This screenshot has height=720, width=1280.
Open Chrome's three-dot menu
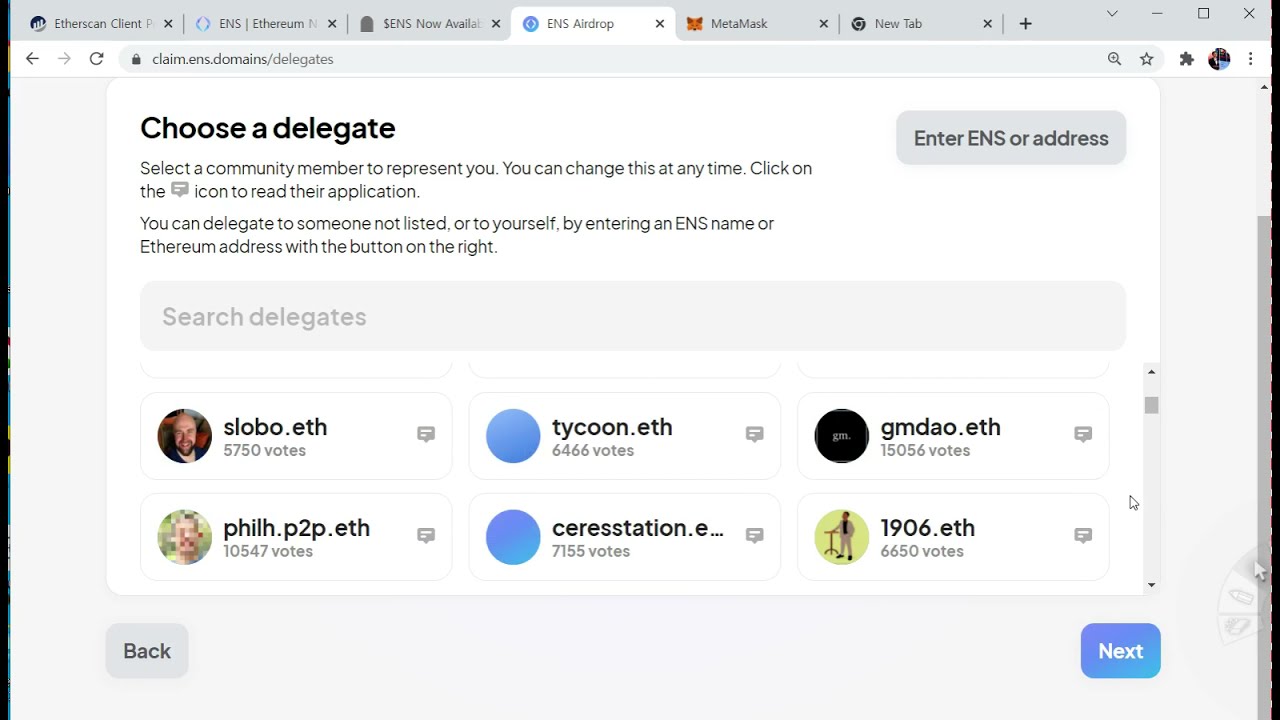pos(1250,59)
